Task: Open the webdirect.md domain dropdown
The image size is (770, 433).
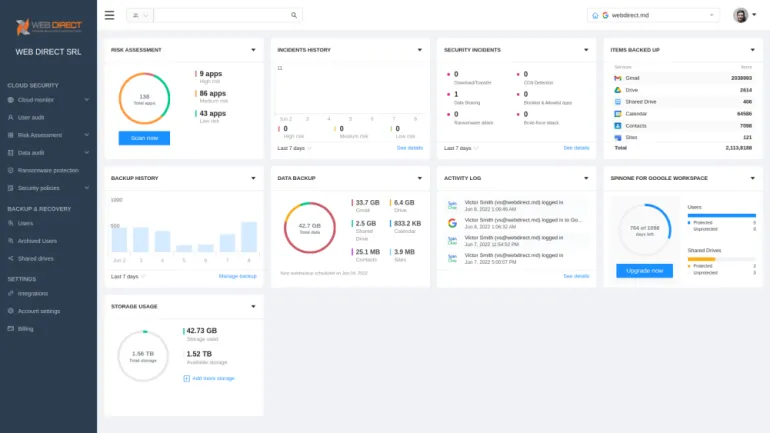Action: point(653,15)
